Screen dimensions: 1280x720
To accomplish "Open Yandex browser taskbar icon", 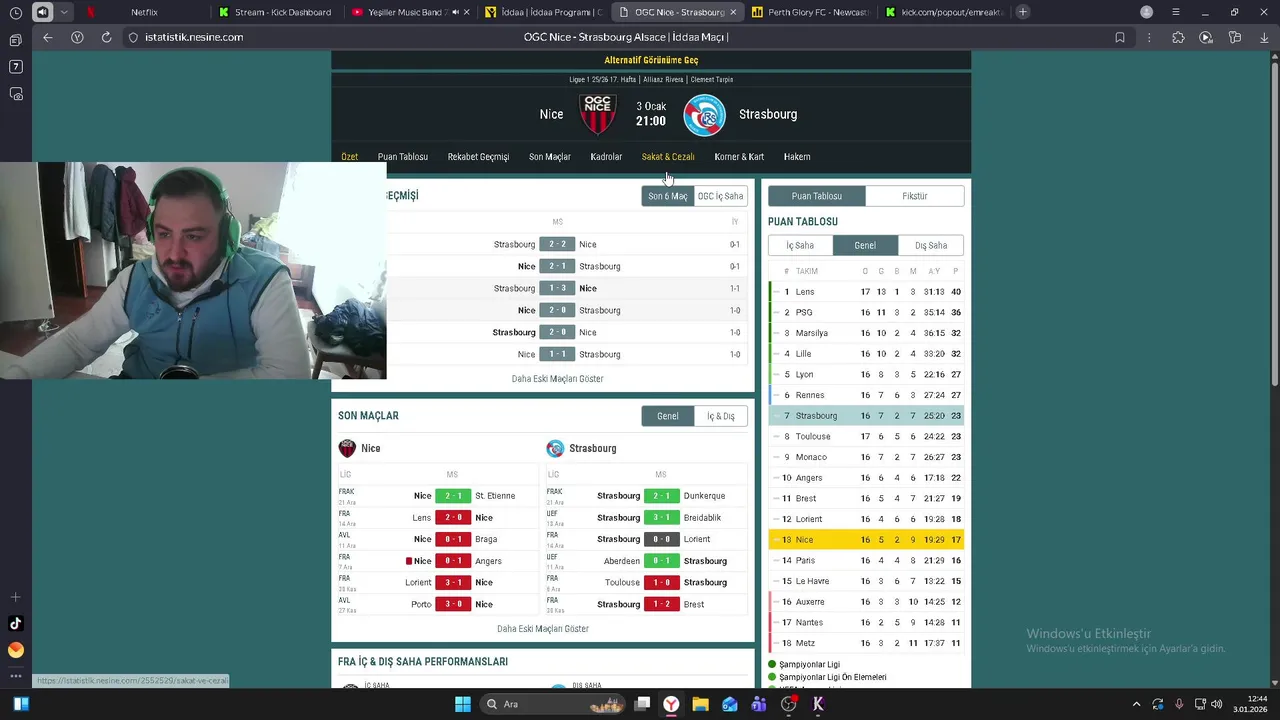I will (x=671, y=704).
